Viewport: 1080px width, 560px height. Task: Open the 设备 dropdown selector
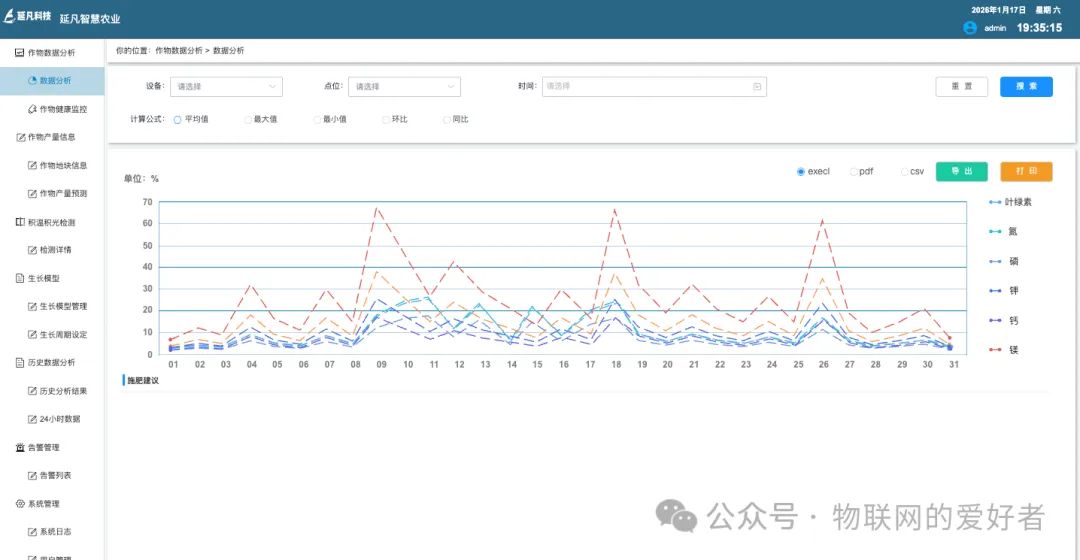click(226, 87)
